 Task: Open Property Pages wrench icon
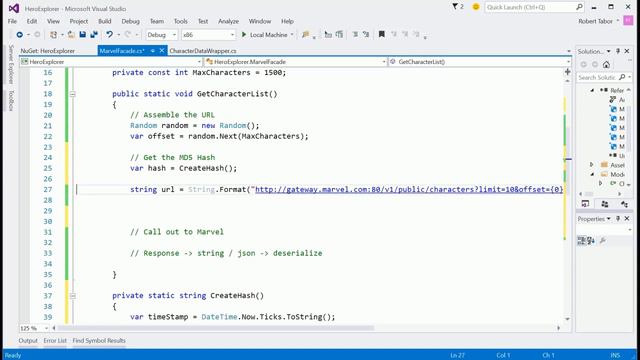coord(603,240)
